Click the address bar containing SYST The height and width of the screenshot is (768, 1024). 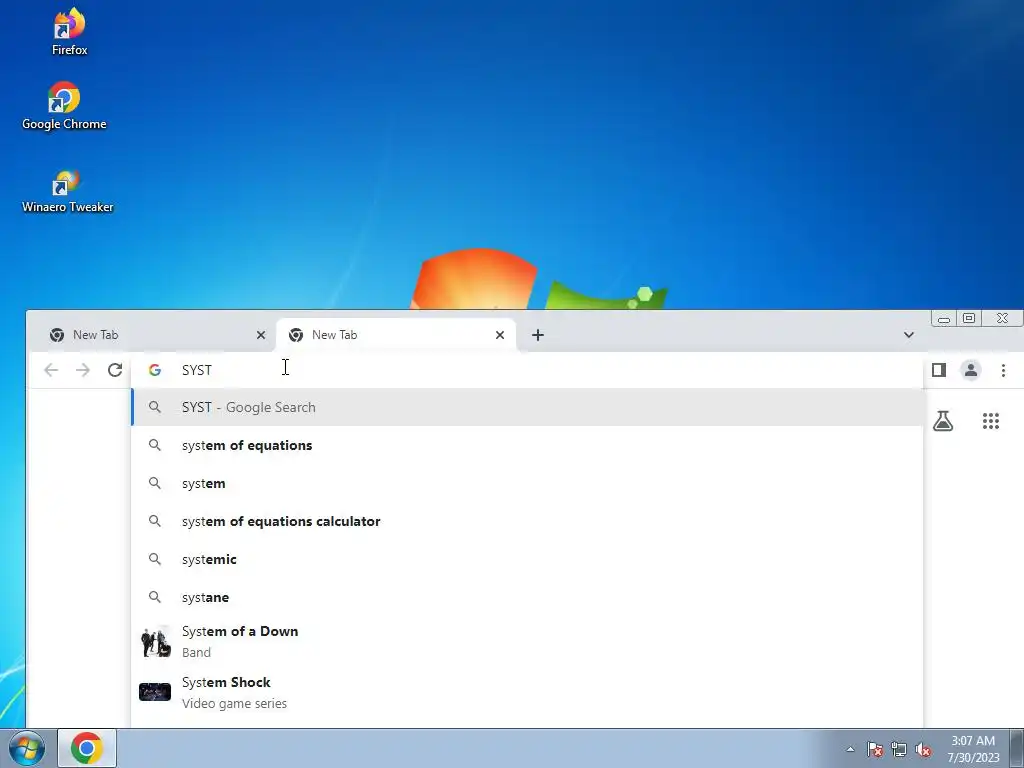tap(526, 370)
